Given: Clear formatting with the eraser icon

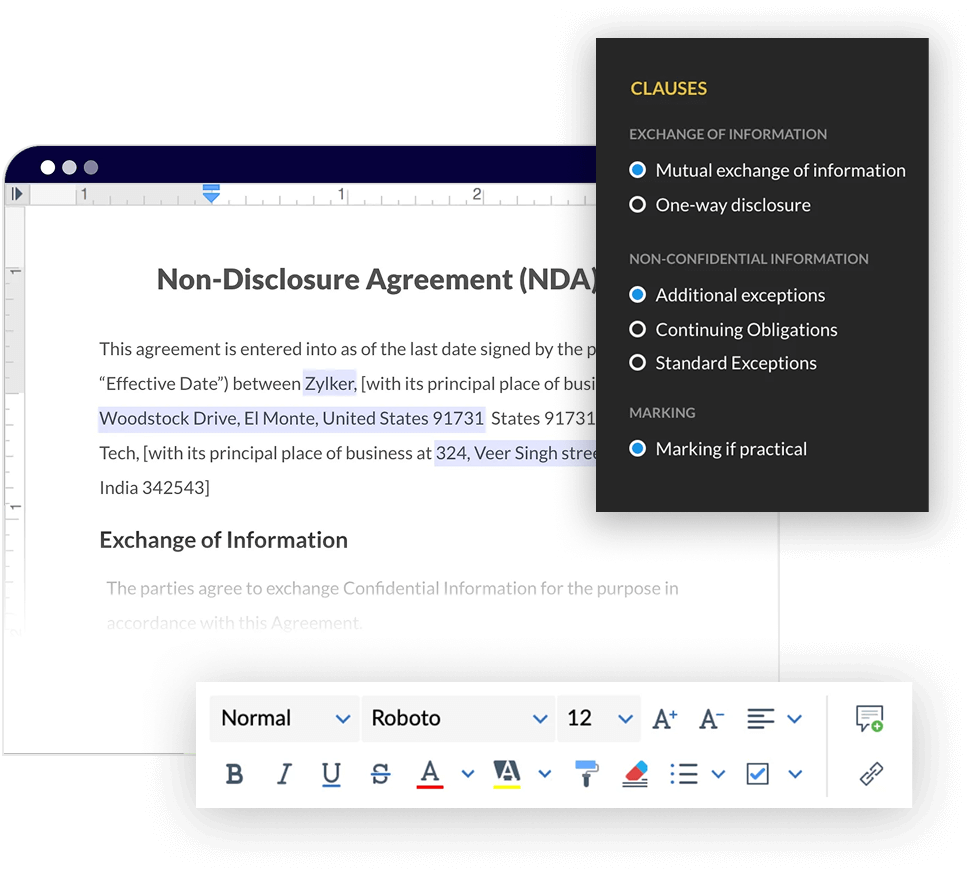Looking at the screenshot, I should [x=636, y=774].
